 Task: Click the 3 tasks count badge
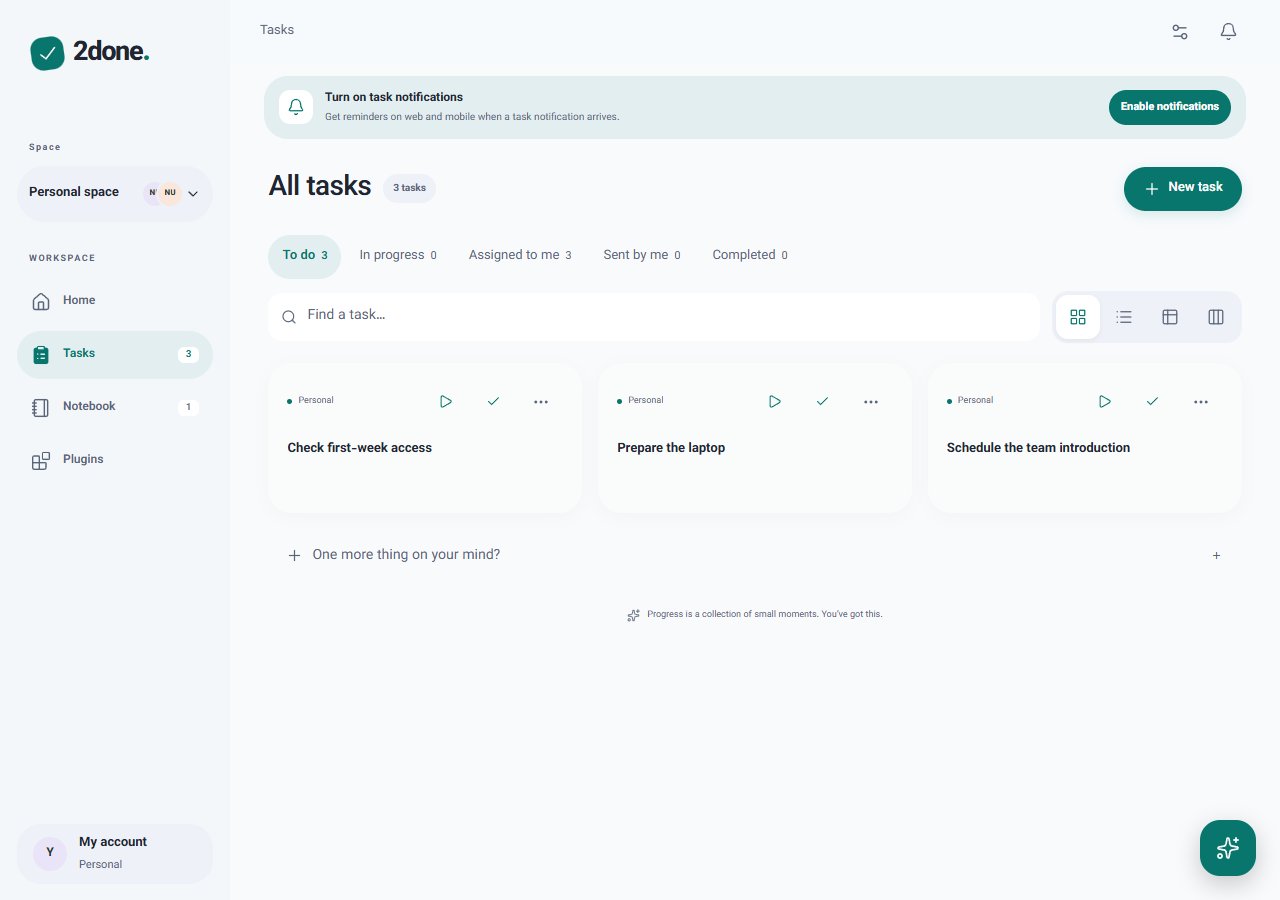click(409, 188)
